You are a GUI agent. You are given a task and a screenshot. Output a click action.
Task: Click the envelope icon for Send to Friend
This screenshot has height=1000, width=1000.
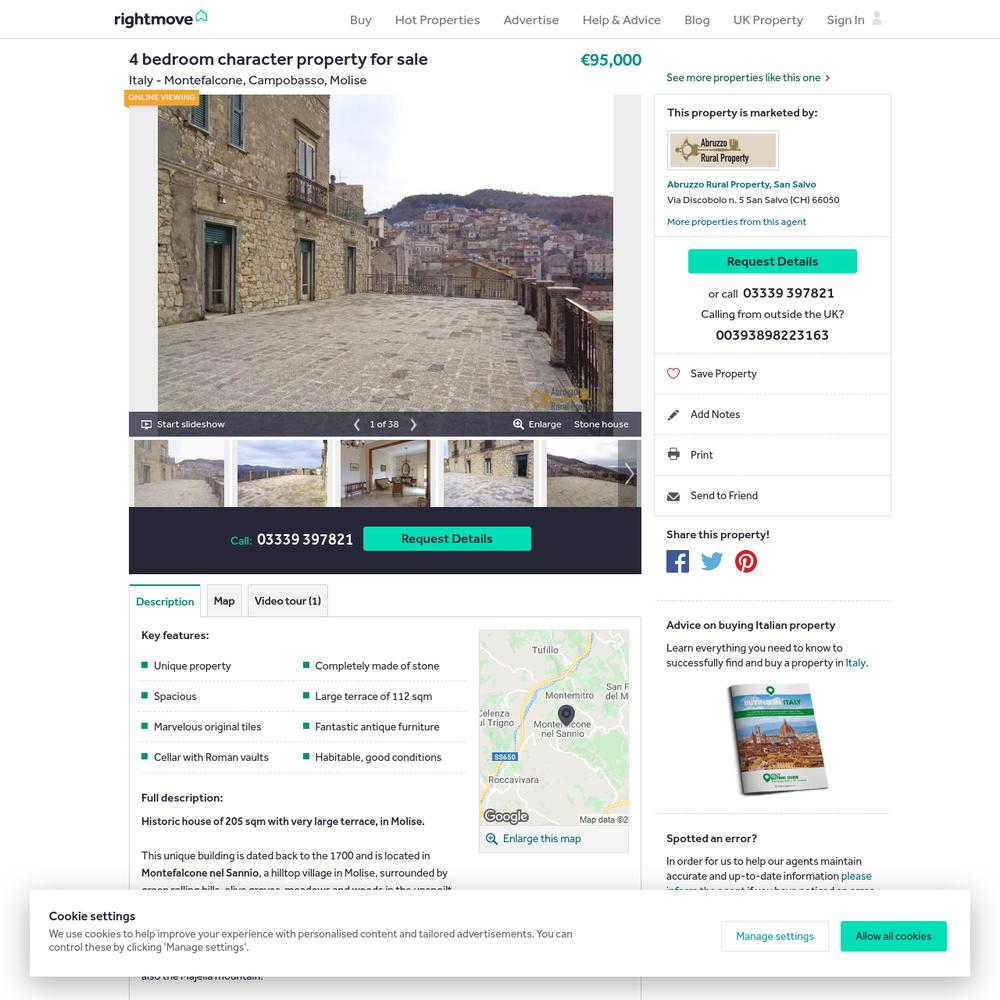pyautogui.click(x=673, y=496)
